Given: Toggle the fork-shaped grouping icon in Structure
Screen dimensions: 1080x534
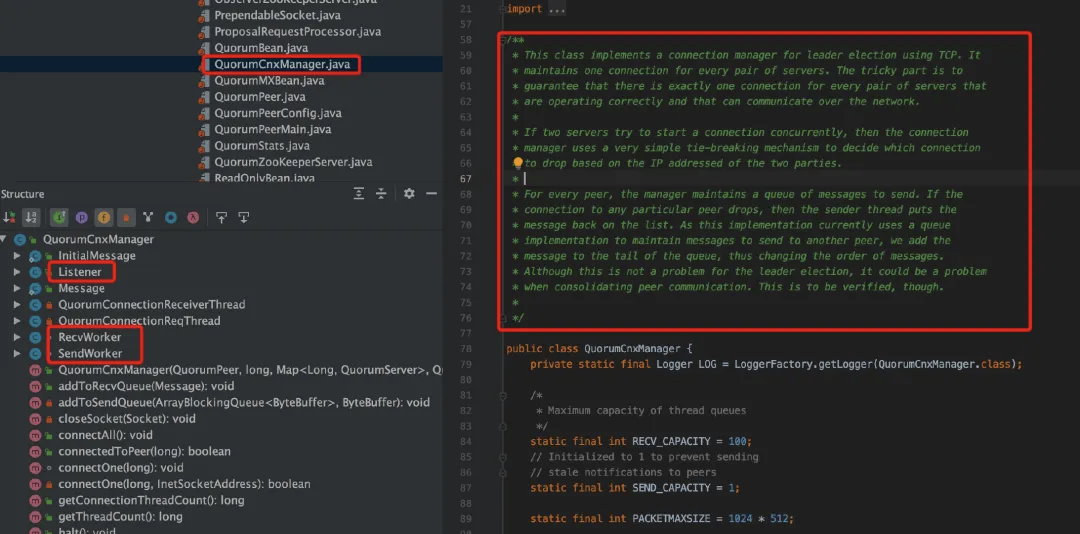Looking at the screenshot, I should (x=148, y=217).
